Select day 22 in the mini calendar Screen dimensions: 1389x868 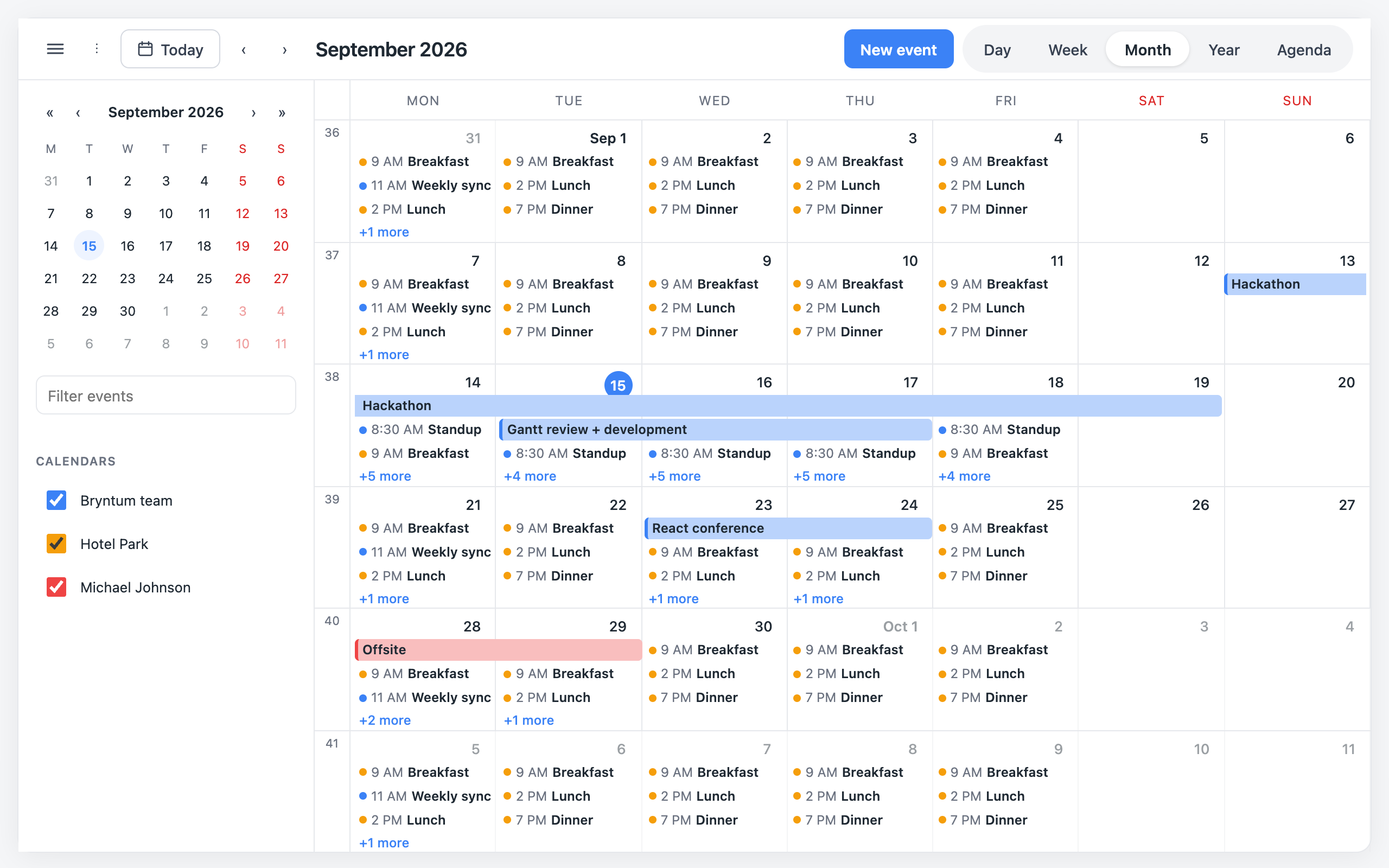[x=89, y=278]
